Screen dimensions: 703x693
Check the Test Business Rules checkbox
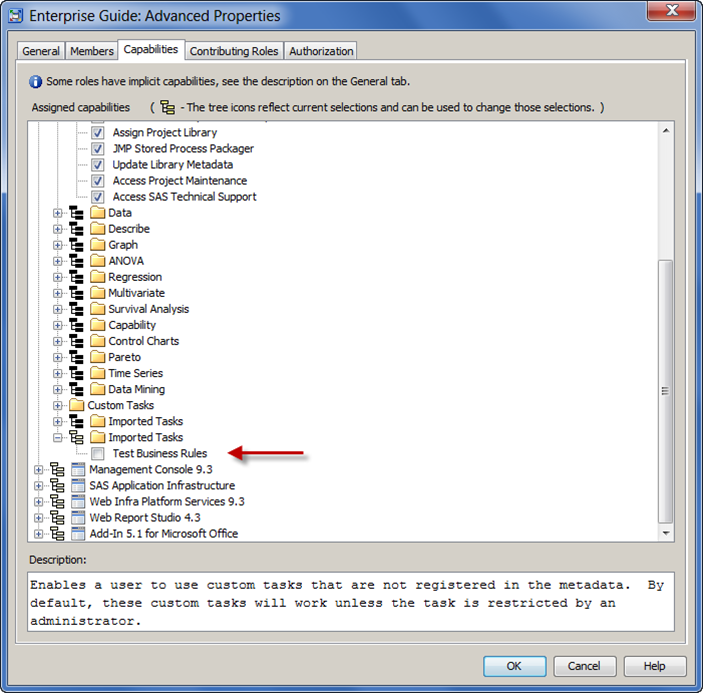click(98, 454)
